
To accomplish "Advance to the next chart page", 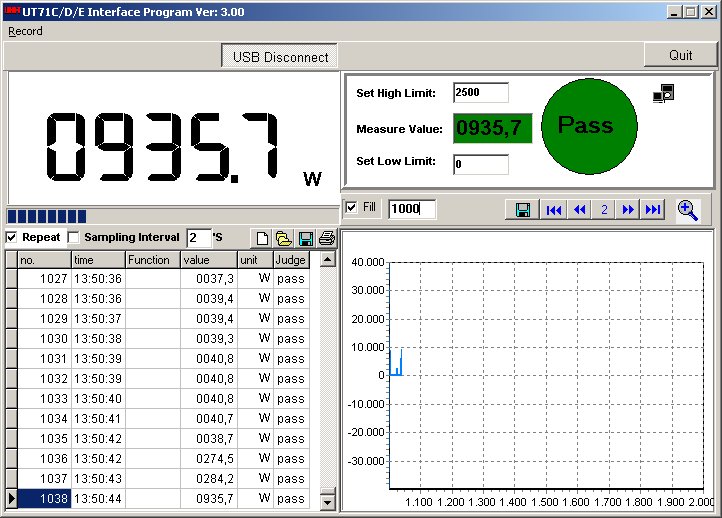I will point(628,209).
